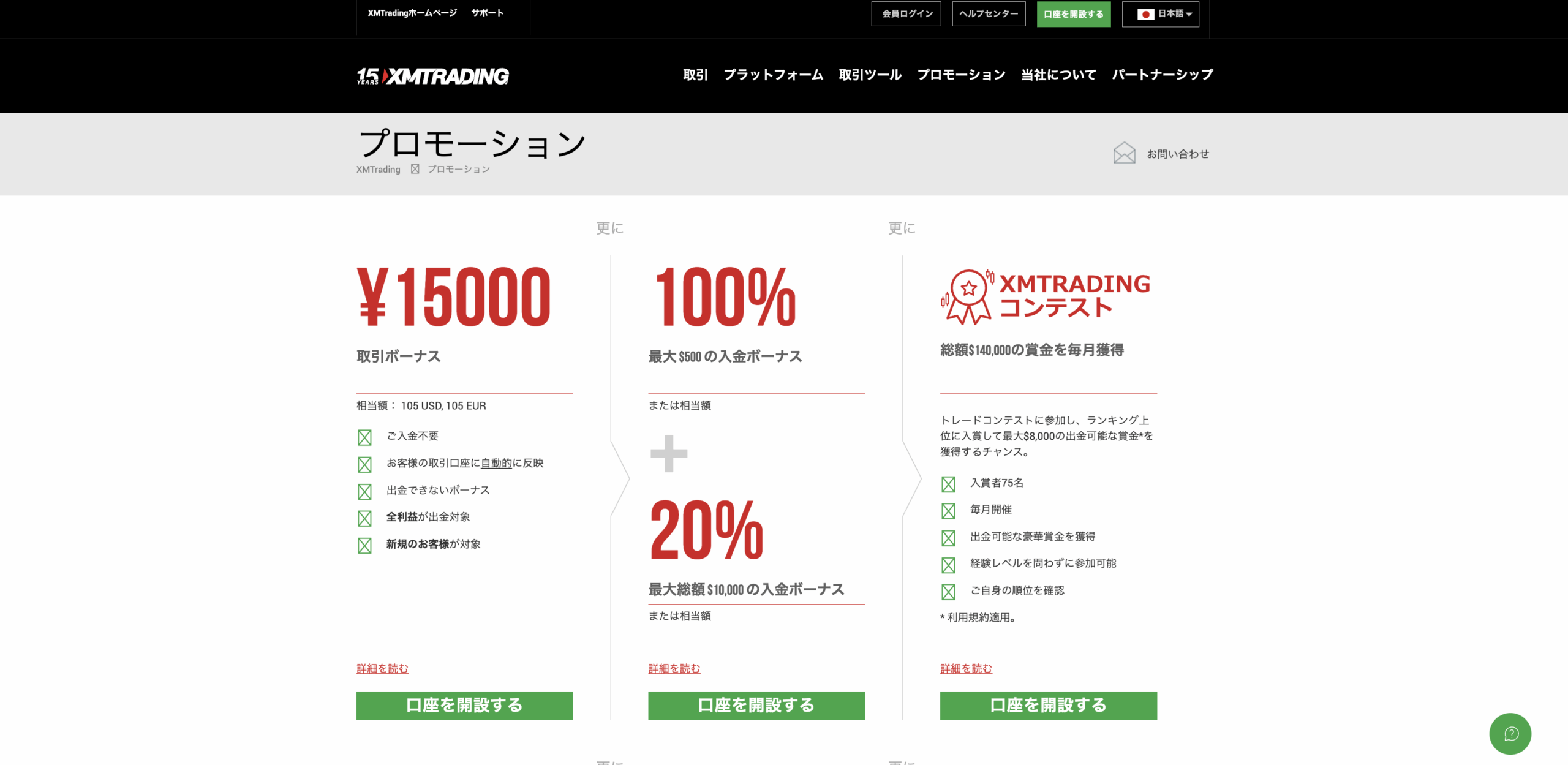Expand the 取引 navigation menu
Image resolution: width=1568 pixels, height=765 pixels.
(695, 75)
